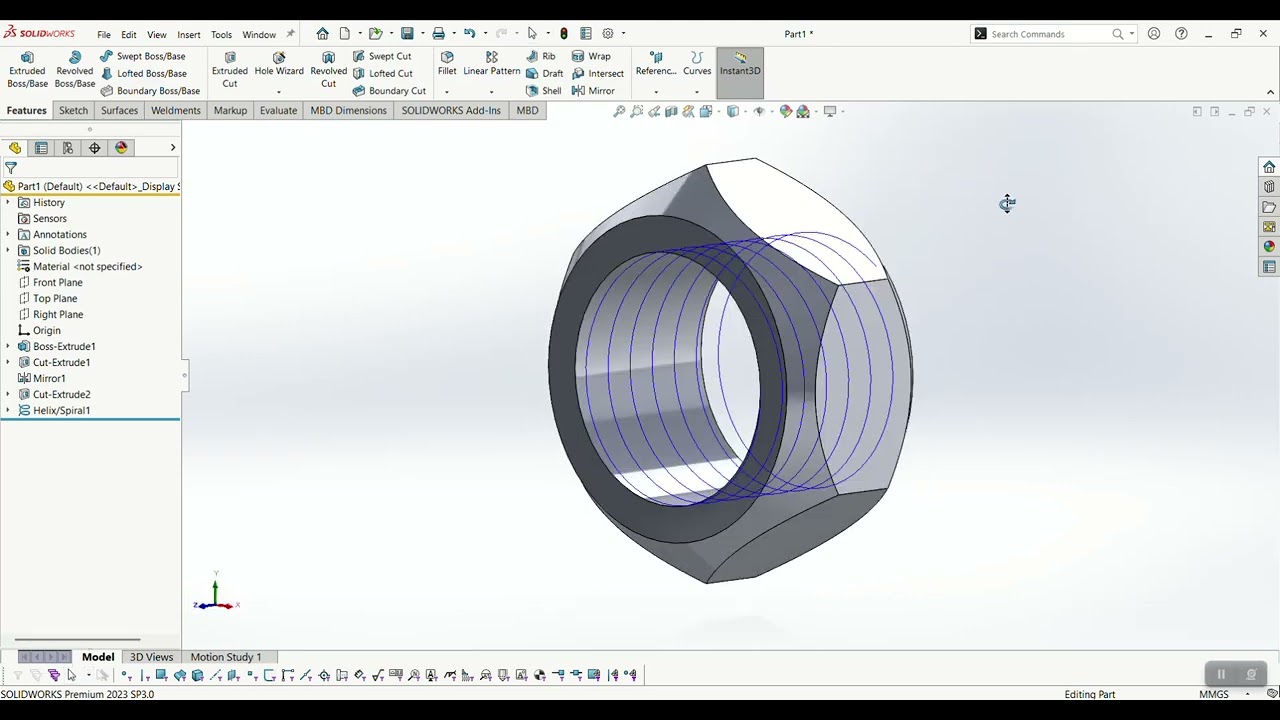
Task: Select the Extruded Cut tool
Action: [x=230, y=70]
